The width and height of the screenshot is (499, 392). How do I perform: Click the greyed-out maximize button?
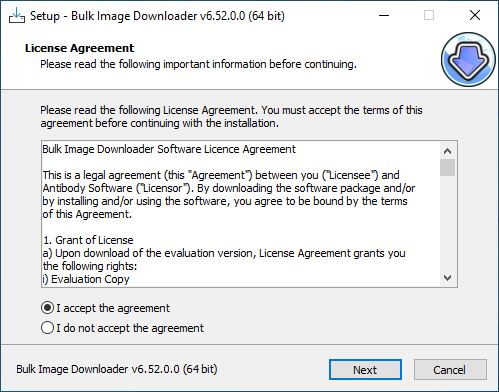coord(429,15)
